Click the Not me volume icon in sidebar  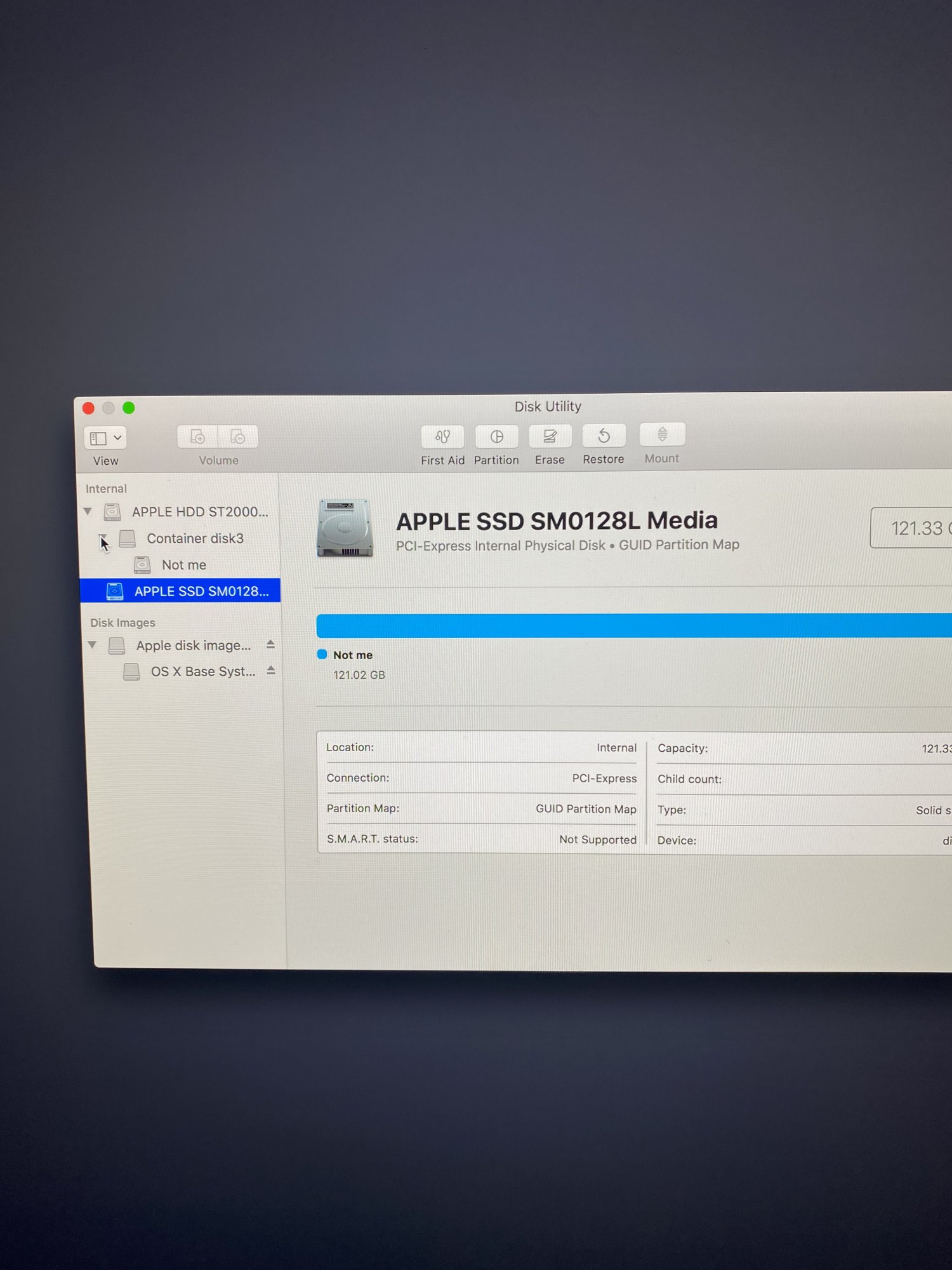click(142, 565)
